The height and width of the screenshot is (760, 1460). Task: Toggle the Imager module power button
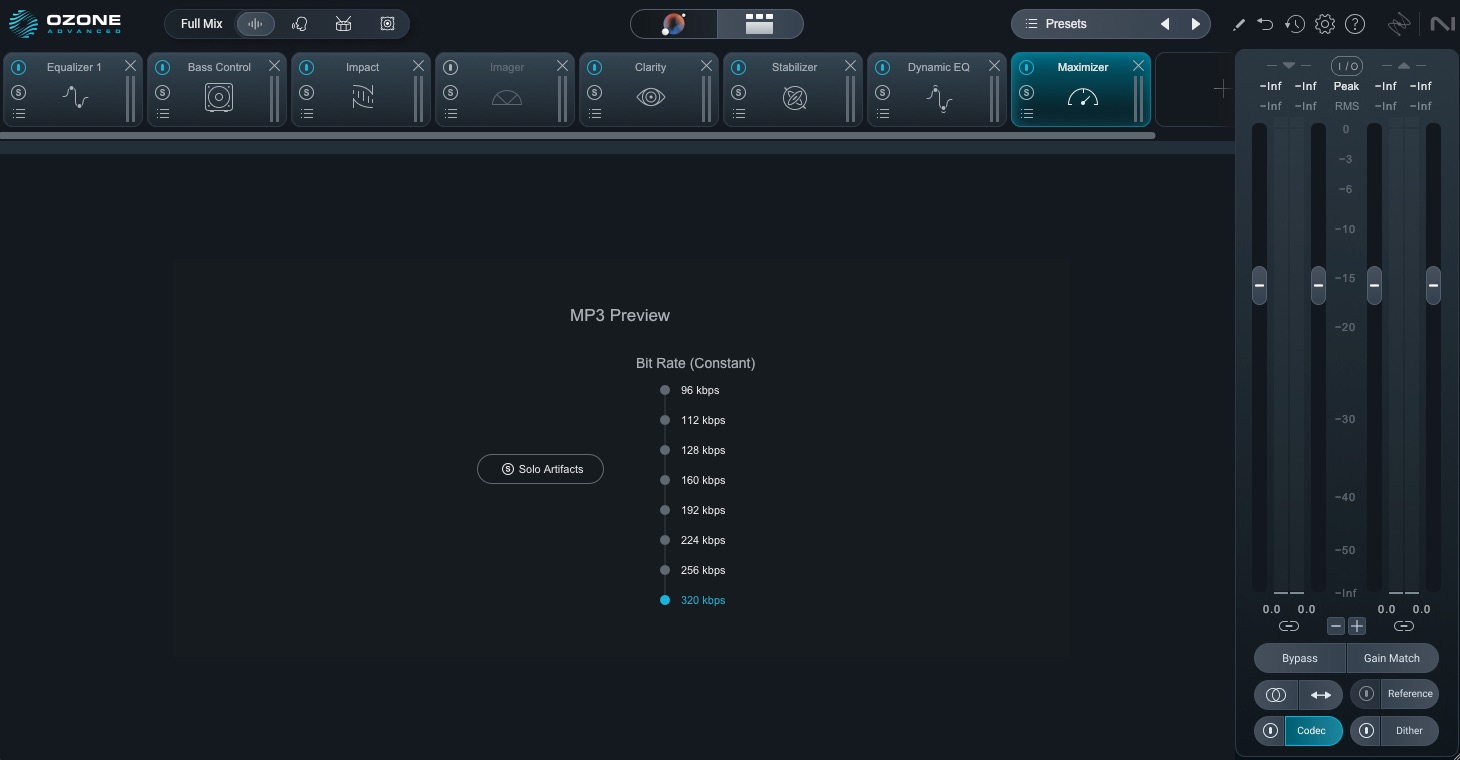[x=451, y=68]
